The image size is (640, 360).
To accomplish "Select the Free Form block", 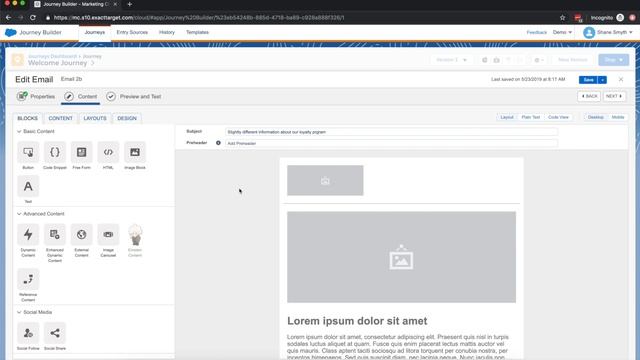I will pos(82,152).
